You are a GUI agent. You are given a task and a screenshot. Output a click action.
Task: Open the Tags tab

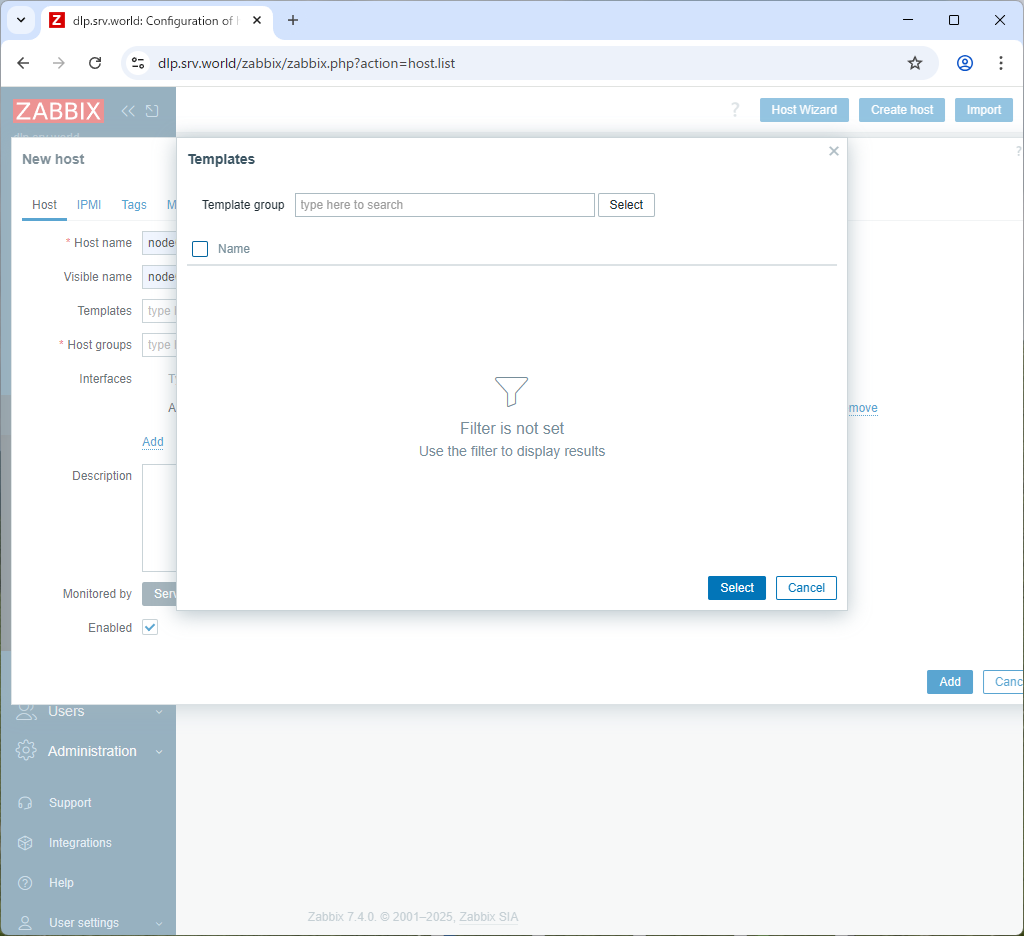click(133, 205)
